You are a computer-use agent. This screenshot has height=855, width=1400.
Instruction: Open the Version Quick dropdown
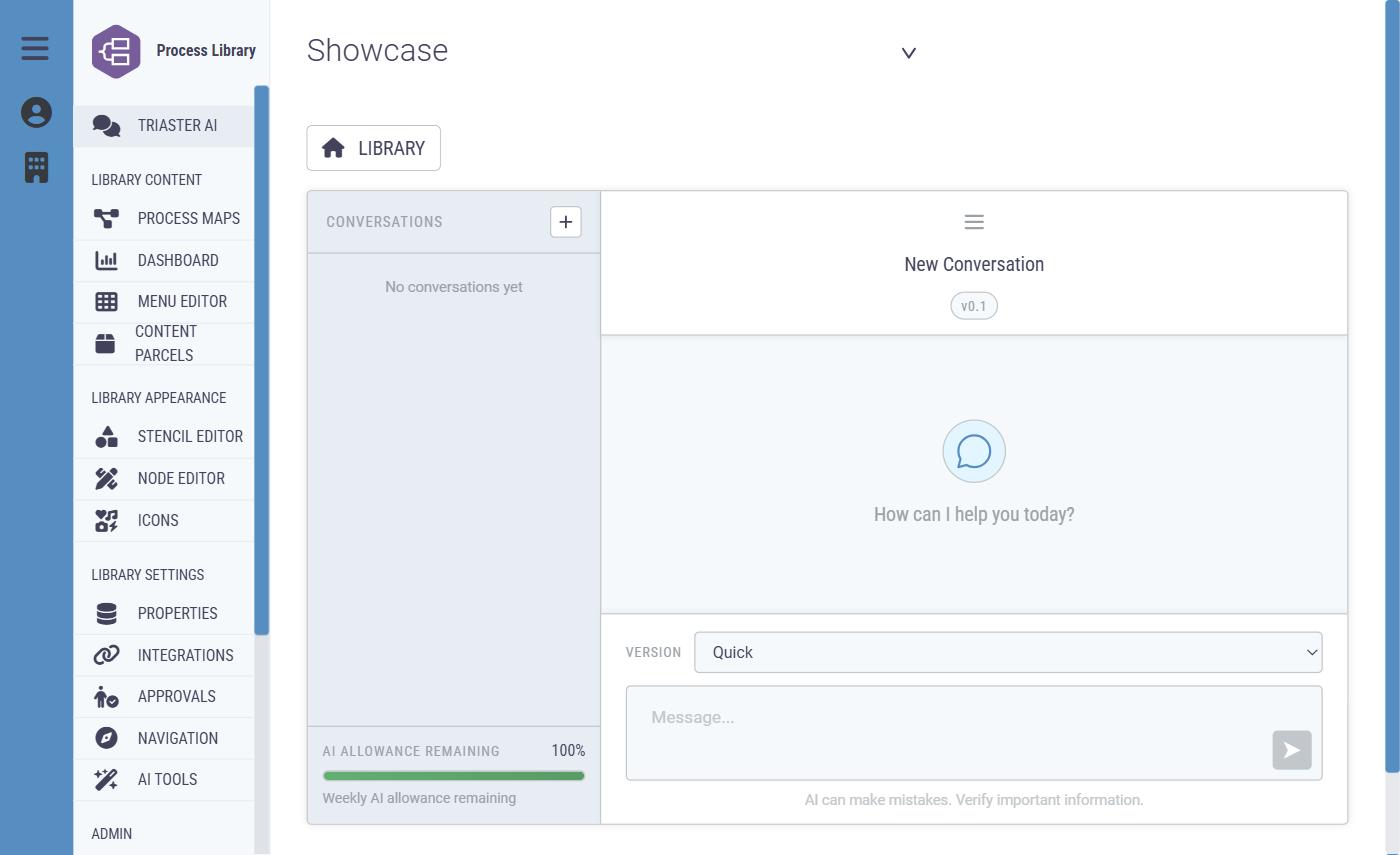click(1008, 652)
